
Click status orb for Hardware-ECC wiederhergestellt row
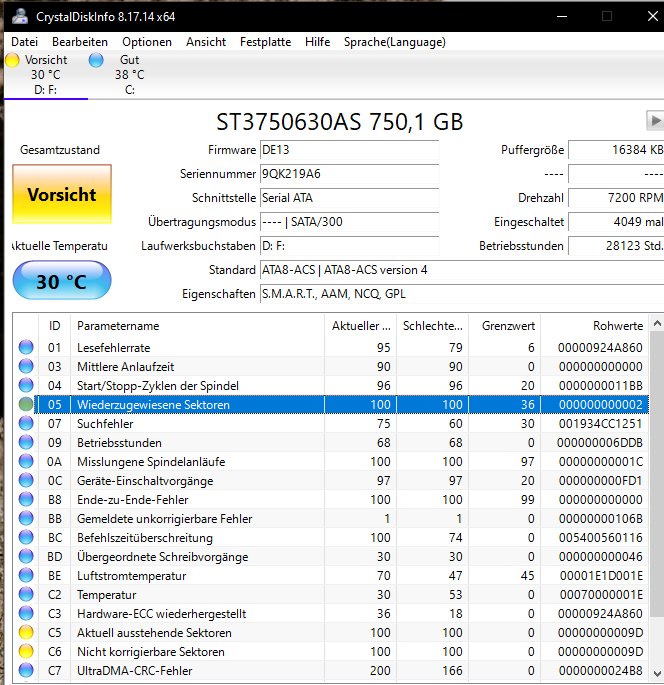[x=26, y=613]
